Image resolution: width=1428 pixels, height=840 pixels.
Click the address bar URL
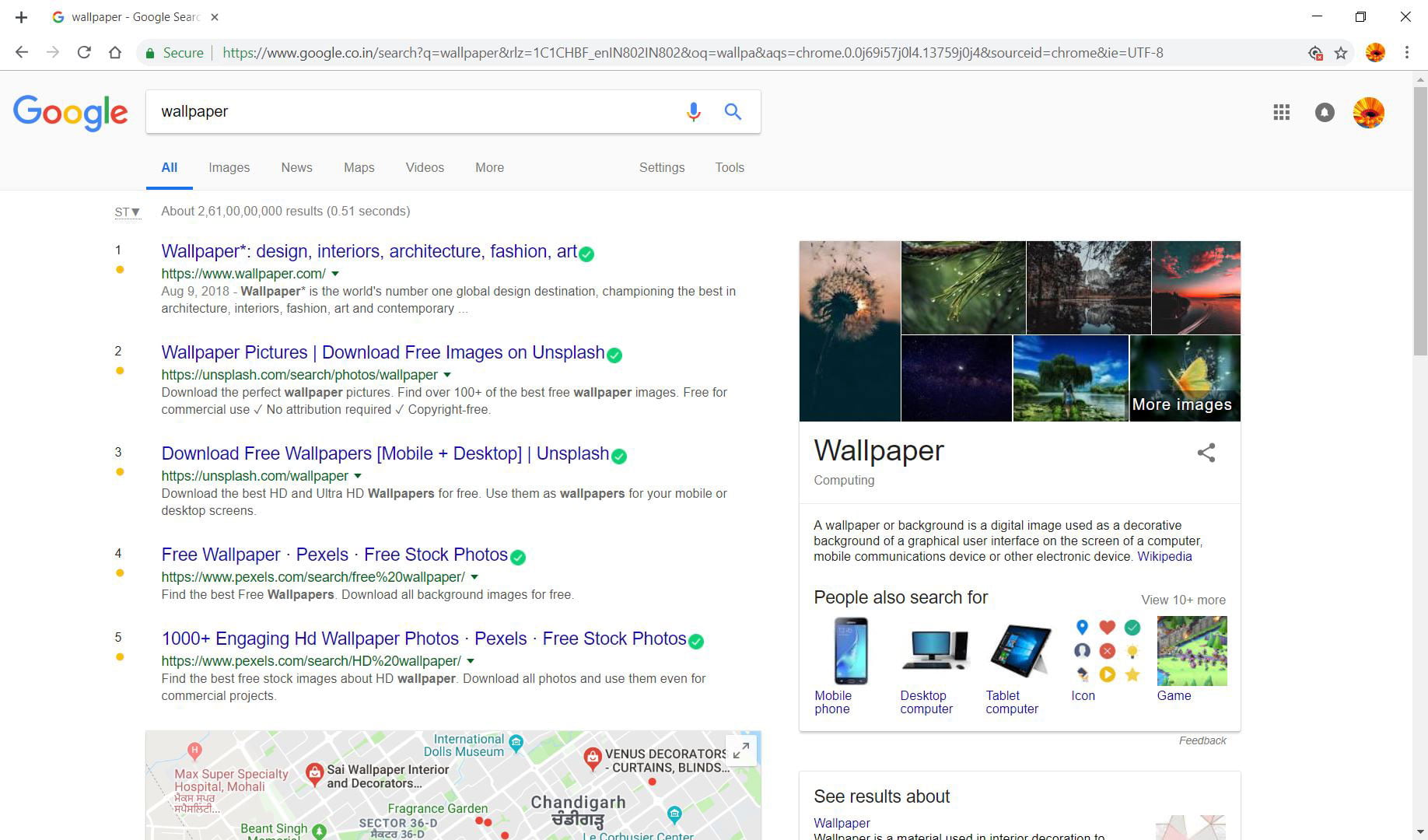[x=692, y=53]
